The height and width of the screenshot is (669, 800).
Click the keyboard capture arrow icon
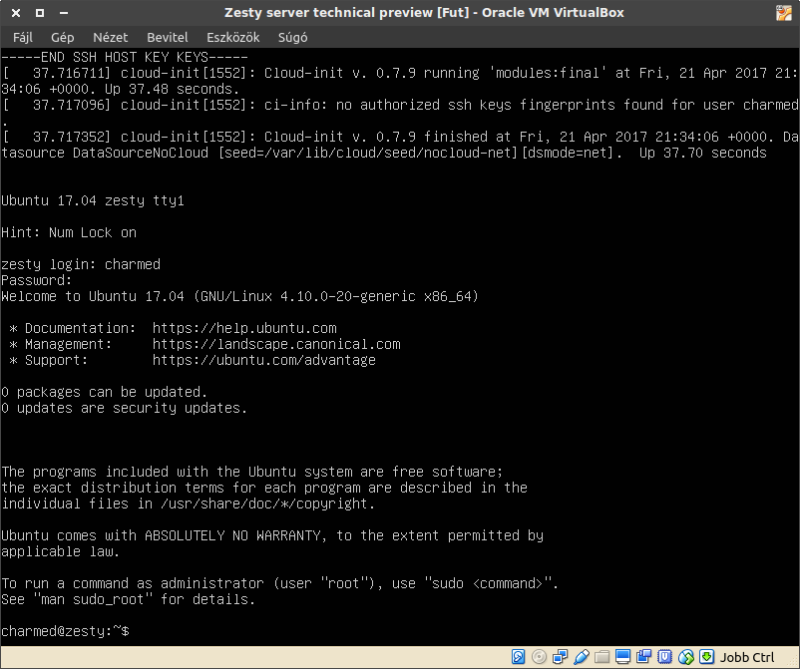click(707, 657)
